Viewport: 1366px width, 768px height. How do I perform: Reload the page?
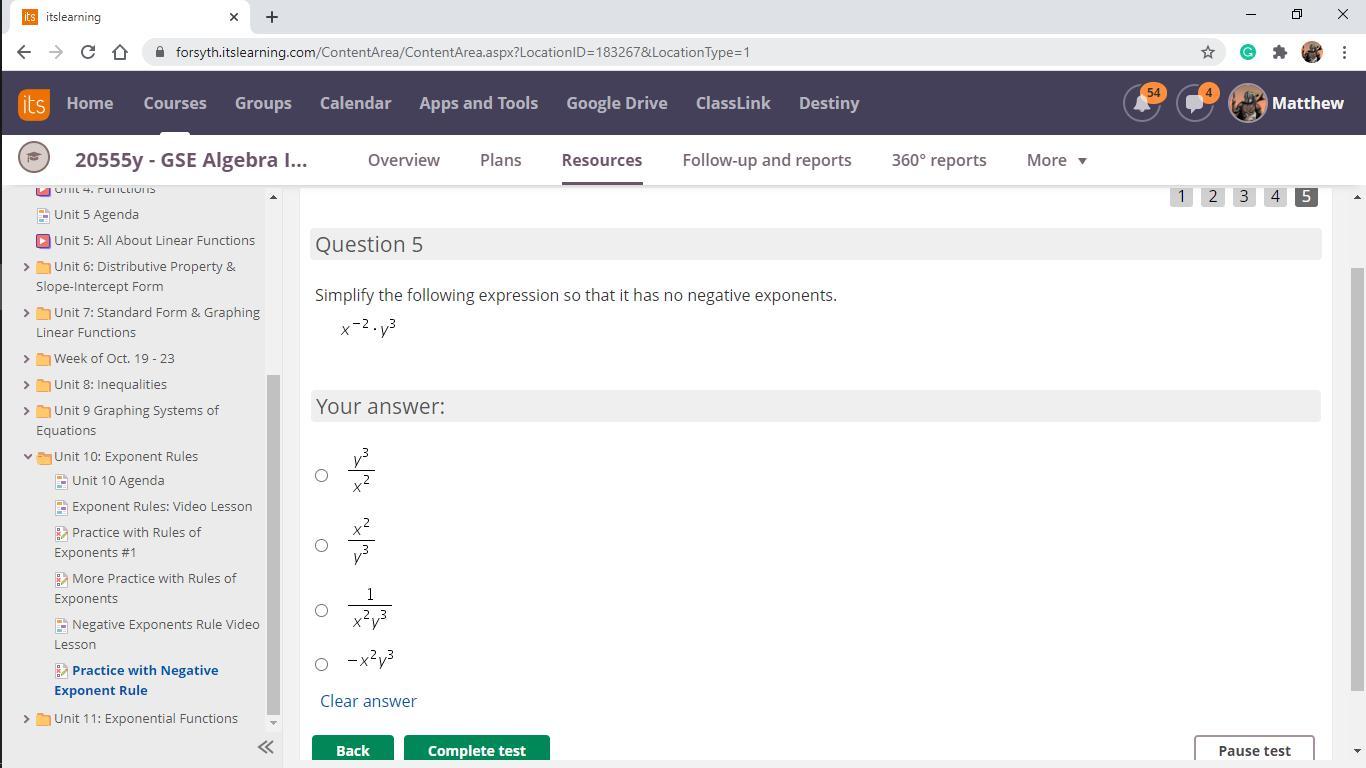[x=88, y=52]
